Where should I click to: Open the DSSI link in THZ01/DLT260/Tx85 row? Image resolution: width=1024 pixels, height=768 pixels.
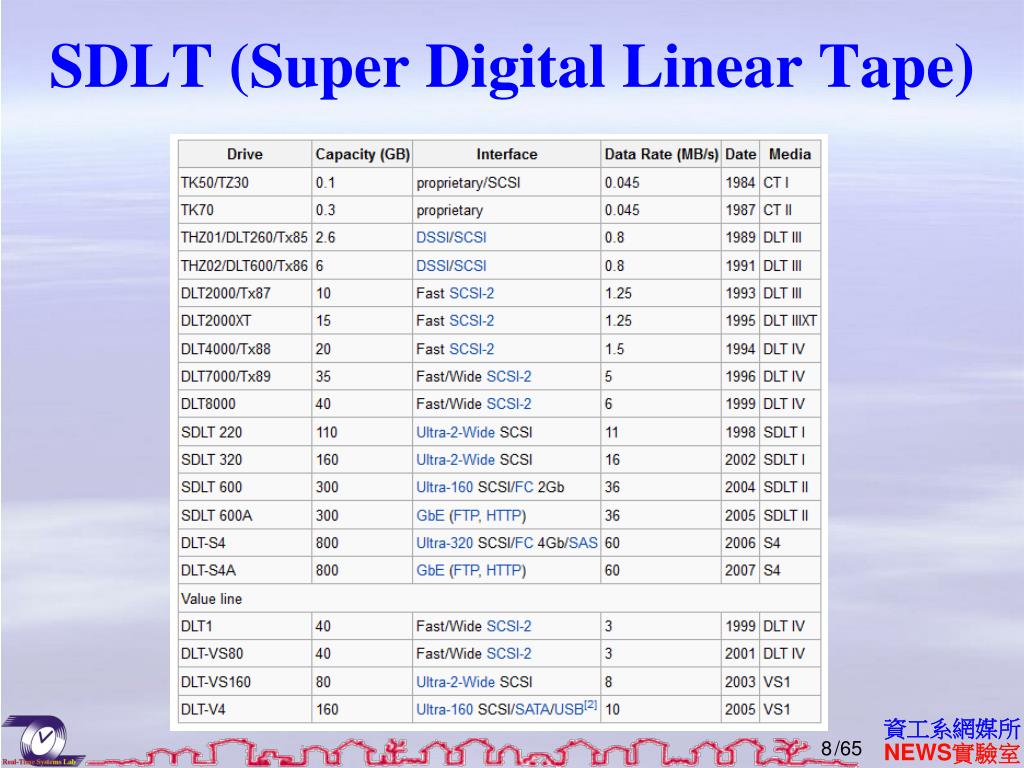[x=432, y=238]
